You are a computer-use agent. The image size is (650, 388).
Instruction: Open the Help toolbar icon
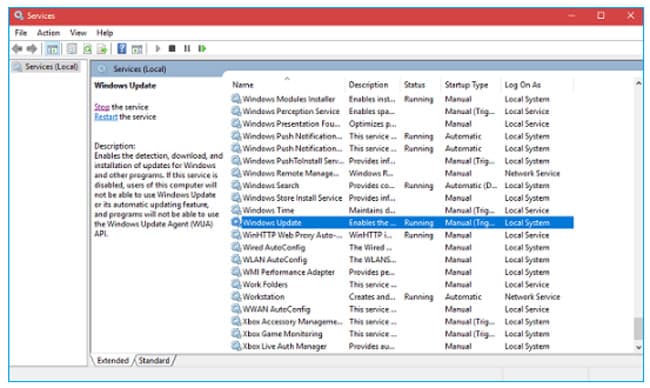coord(121,48)
